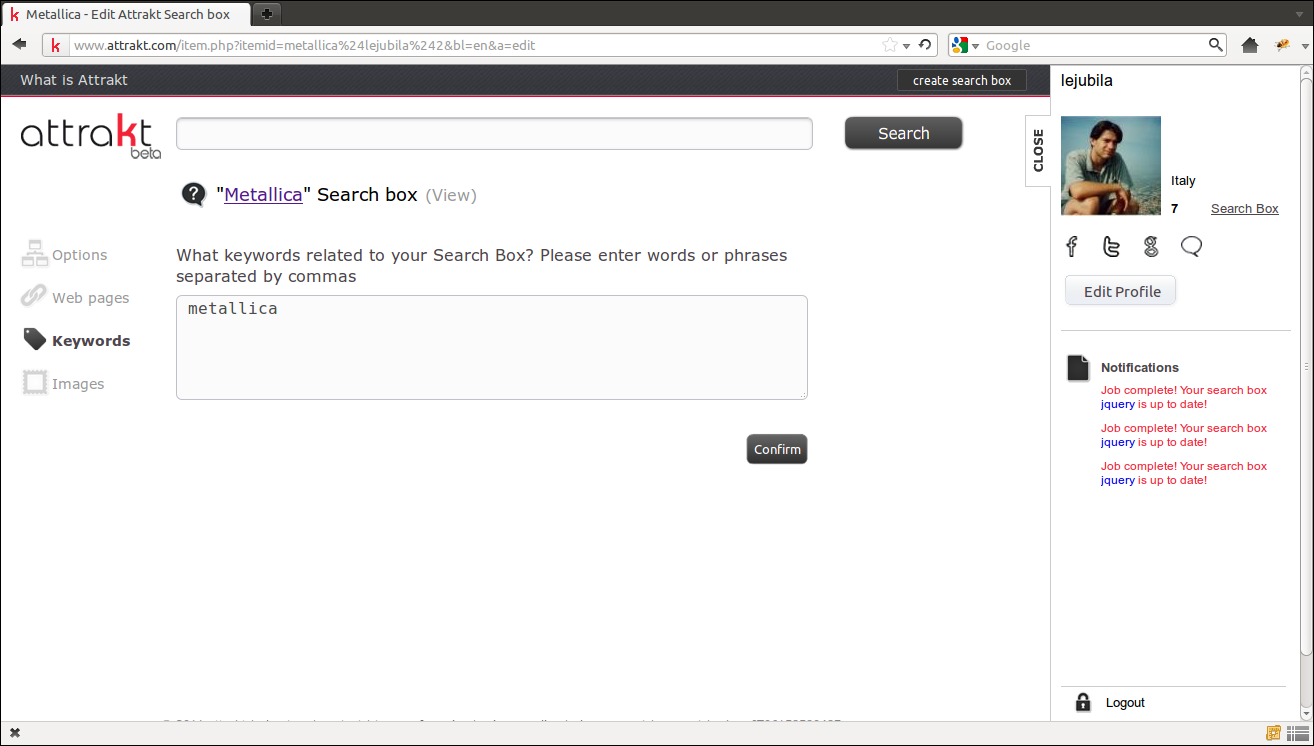Click the attrakt site favicon in URL bar
Viewport: 1314px width, 746px height.
pos(56,45)
